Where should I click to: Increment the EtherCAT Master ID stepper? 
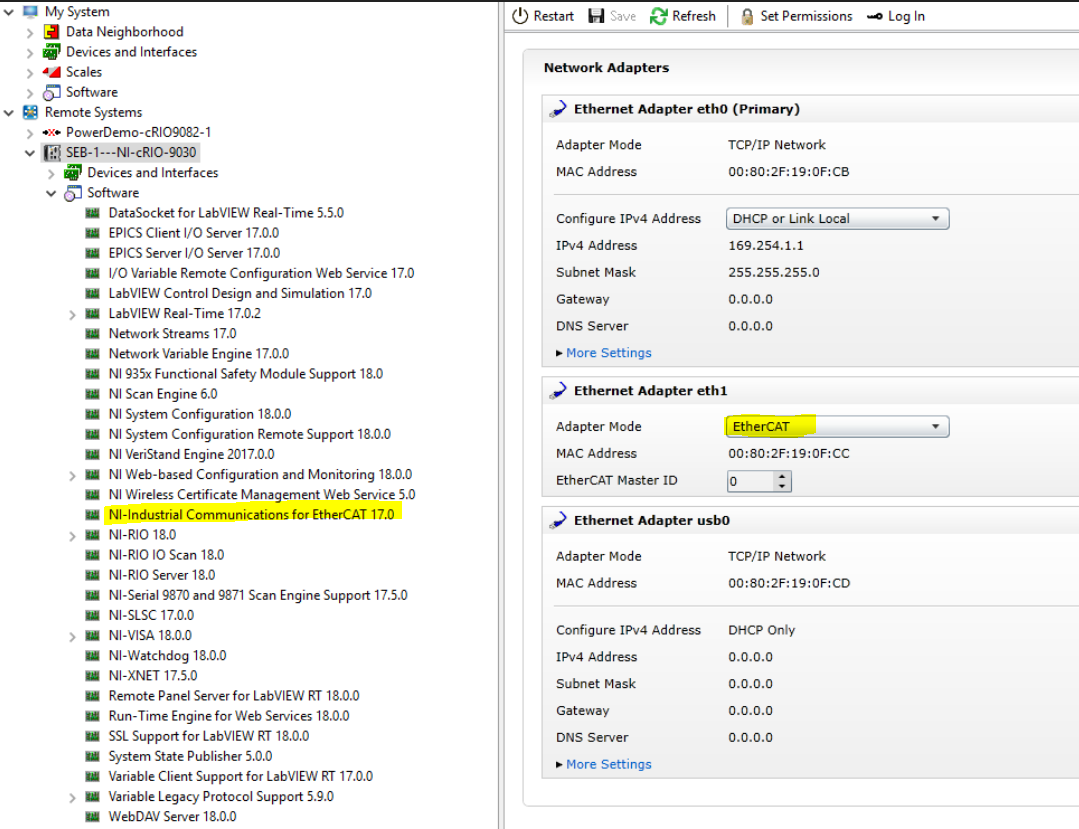(782, 476)
